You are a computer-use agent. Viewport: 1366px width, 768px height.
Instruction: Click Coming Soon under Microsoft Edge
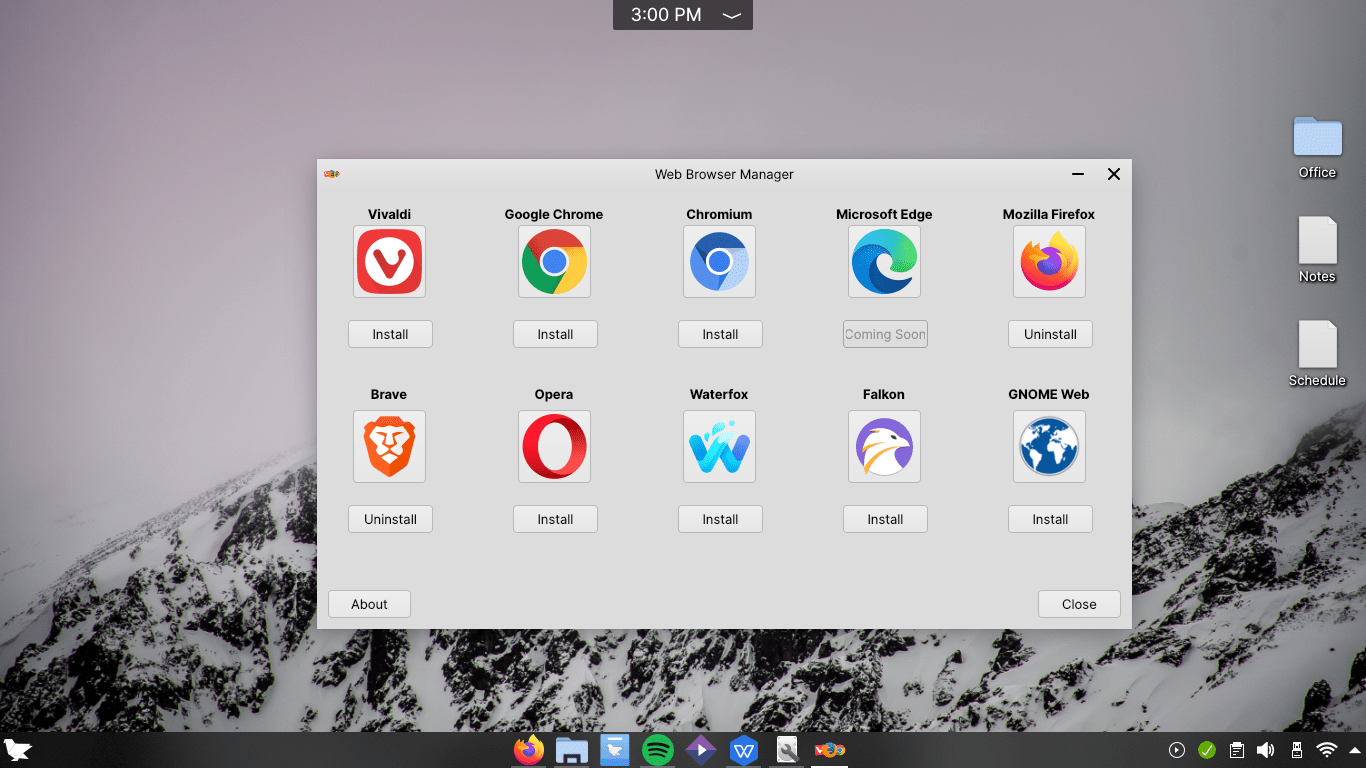tap(885, 334)
